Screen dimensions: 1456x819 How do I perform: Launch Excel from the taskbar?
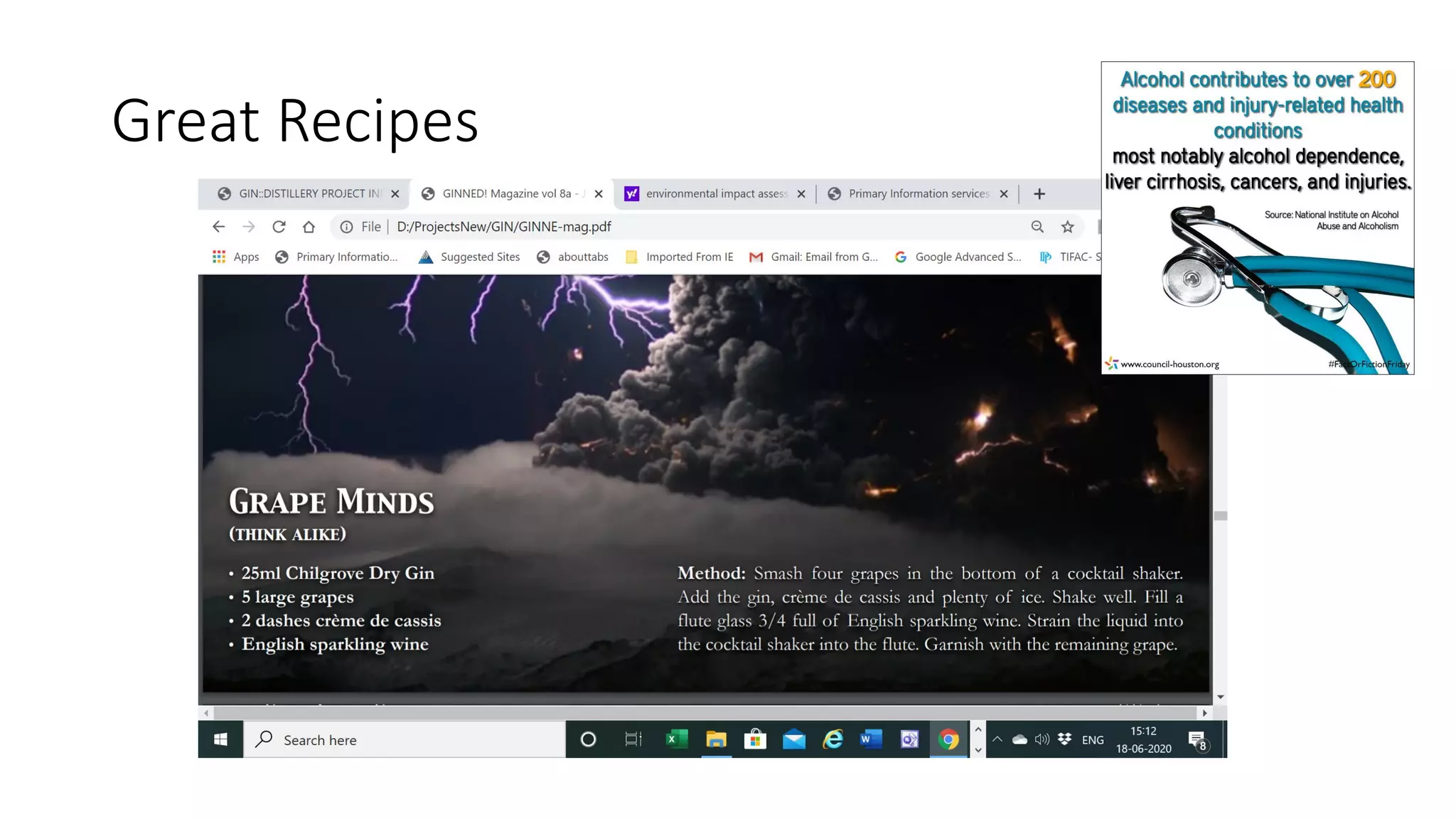(677, 739)
